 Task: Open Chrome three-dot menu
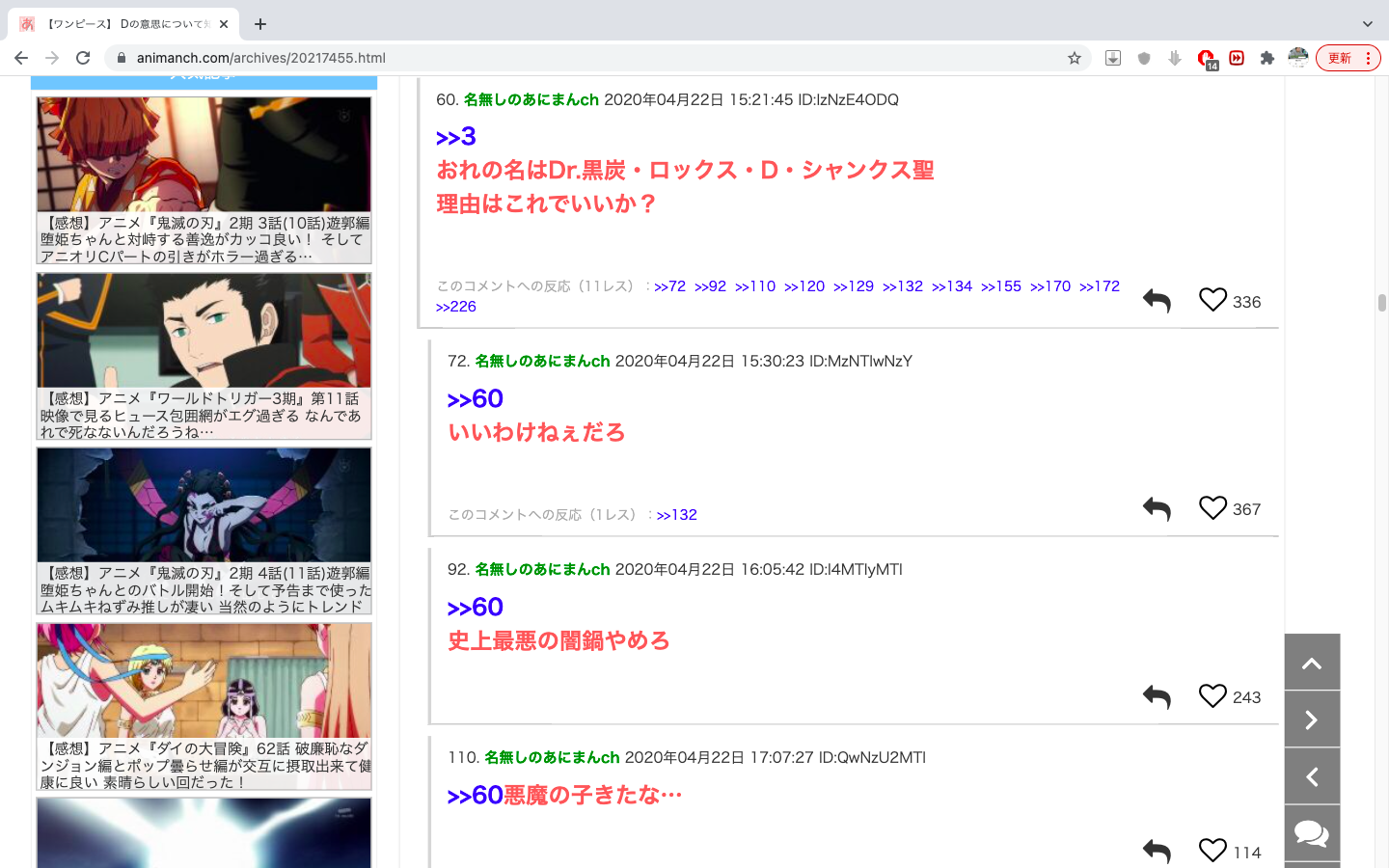click(x=1368, y=58)
